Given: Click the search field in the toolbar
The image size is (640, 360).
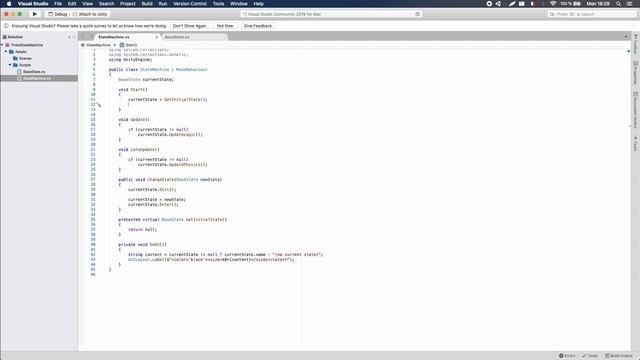Looking at the screenshot, I should pos(591,14).
